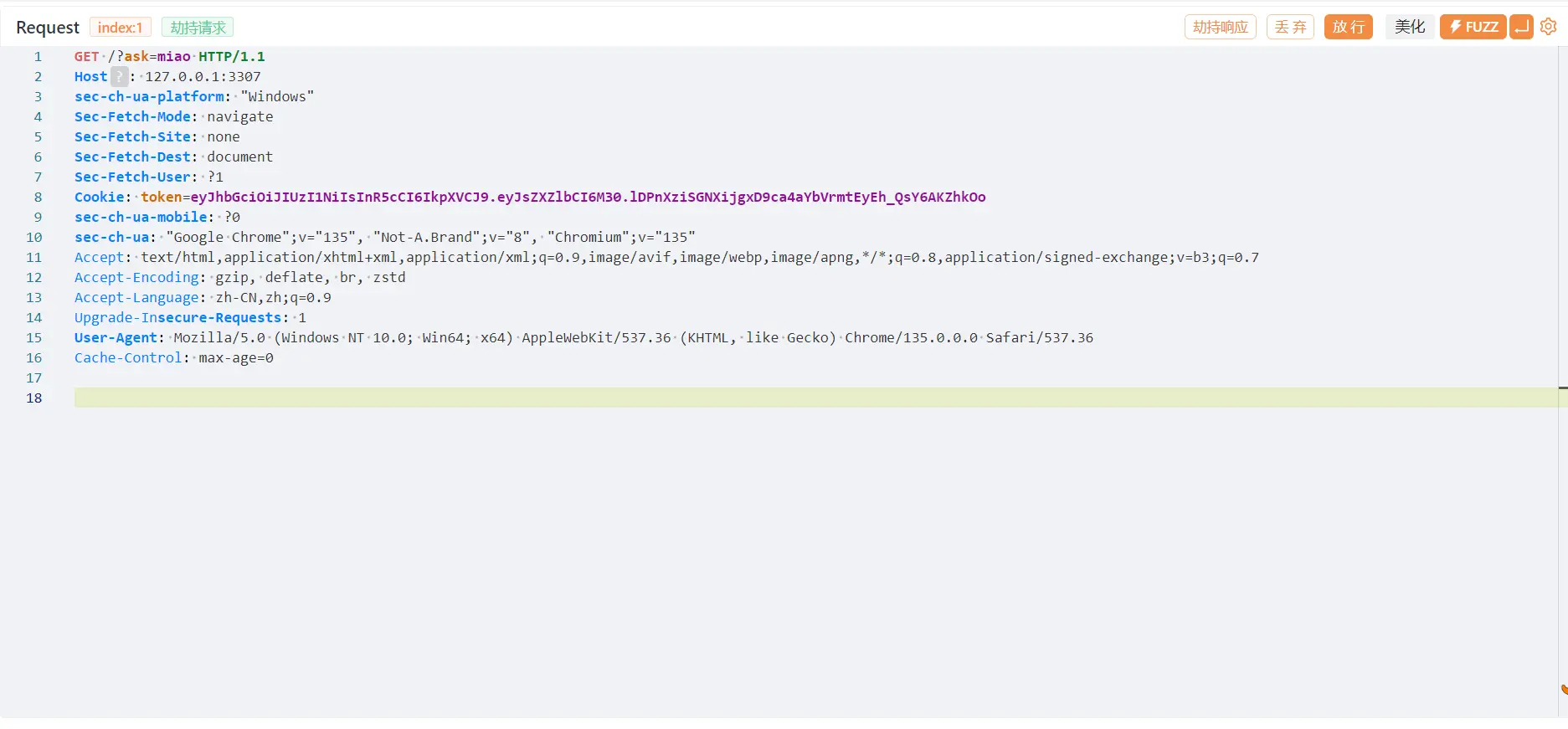Click the Upgrade-Insecure-Requests header name
Viewport: 1568px width, 729px height.
177,317
